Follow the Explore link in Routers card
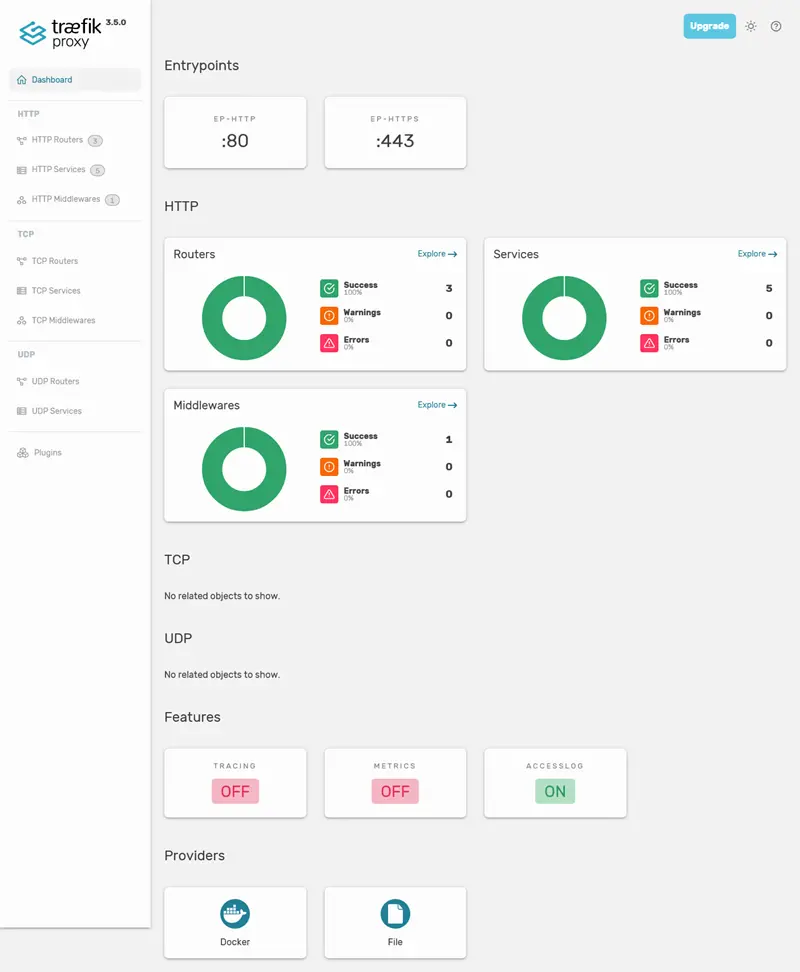The image size is (800, 972). pyautogui.click(x=437, y=254)
